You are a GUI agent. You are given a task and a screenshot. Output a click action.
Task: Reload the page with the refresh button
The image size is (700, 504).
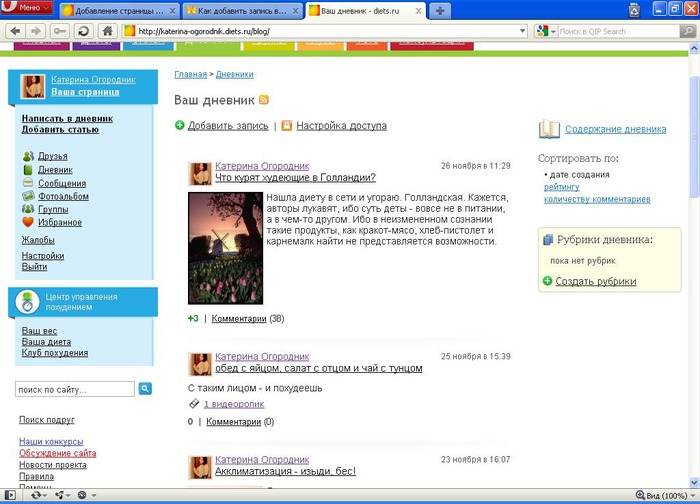(84, 31)
